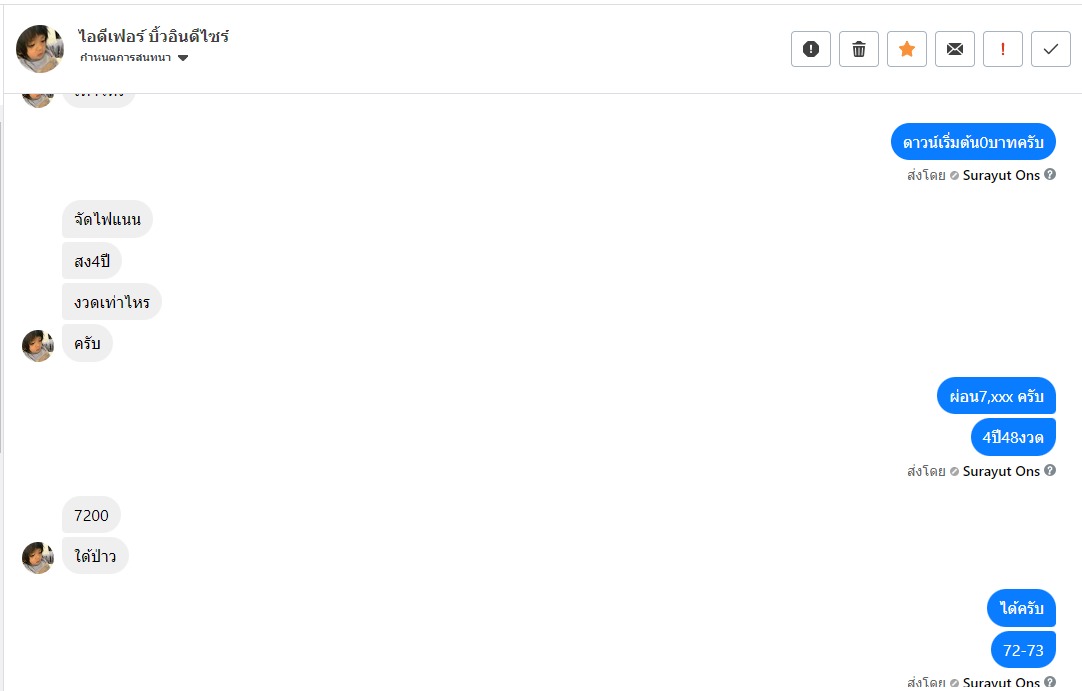Viewport: 1082px width, 691px height.
Task: Click the red exclamation priority icon
Action: 1003,49
